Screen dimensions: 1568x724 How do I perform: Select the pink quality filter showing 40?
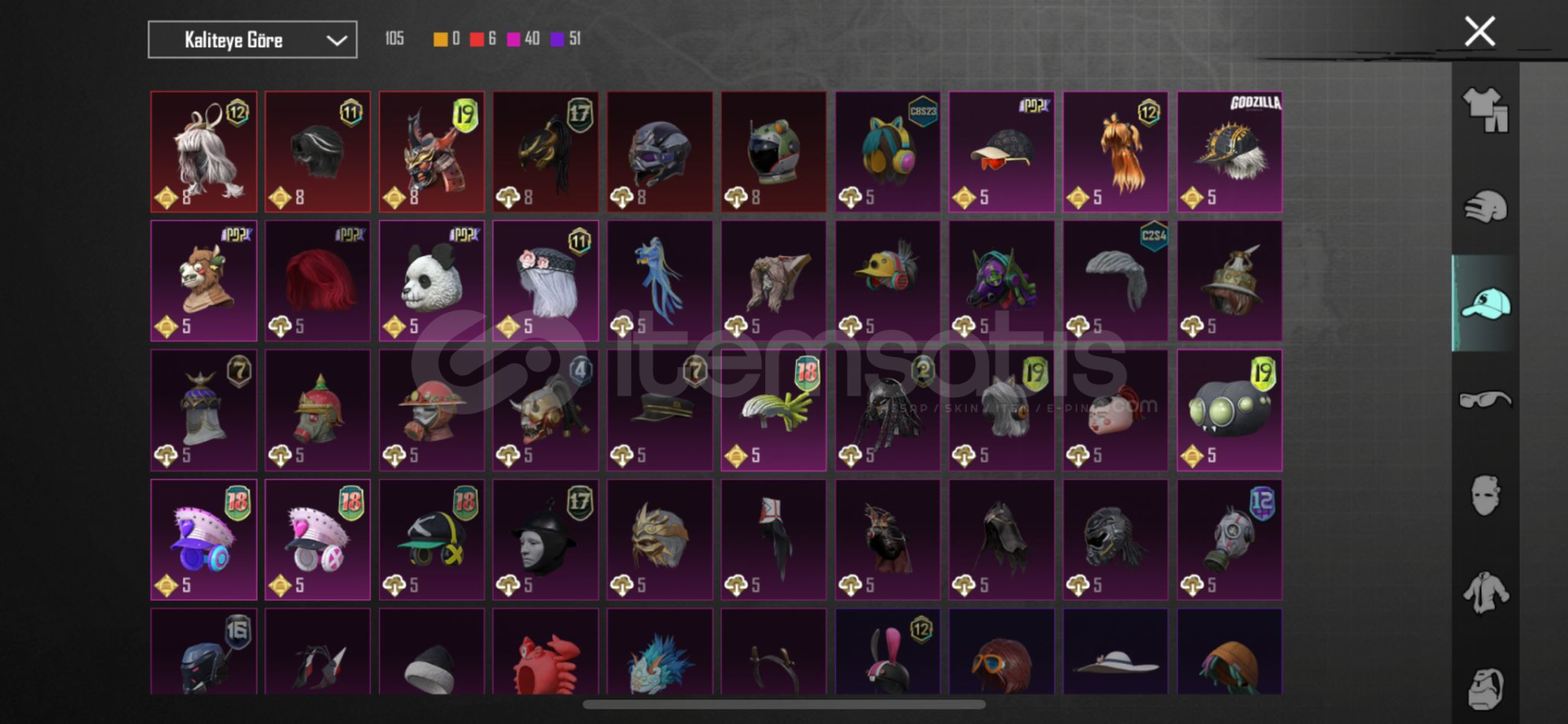[x=523, y=39]
